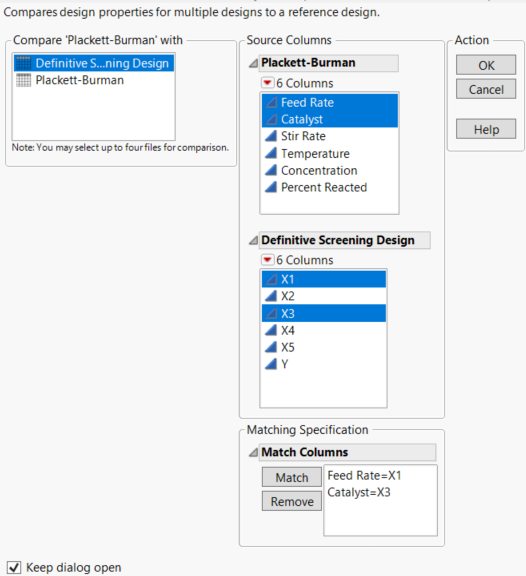Click continuous icon next to Catalyst
526x576 pixels.
click(x=271, y=119)
